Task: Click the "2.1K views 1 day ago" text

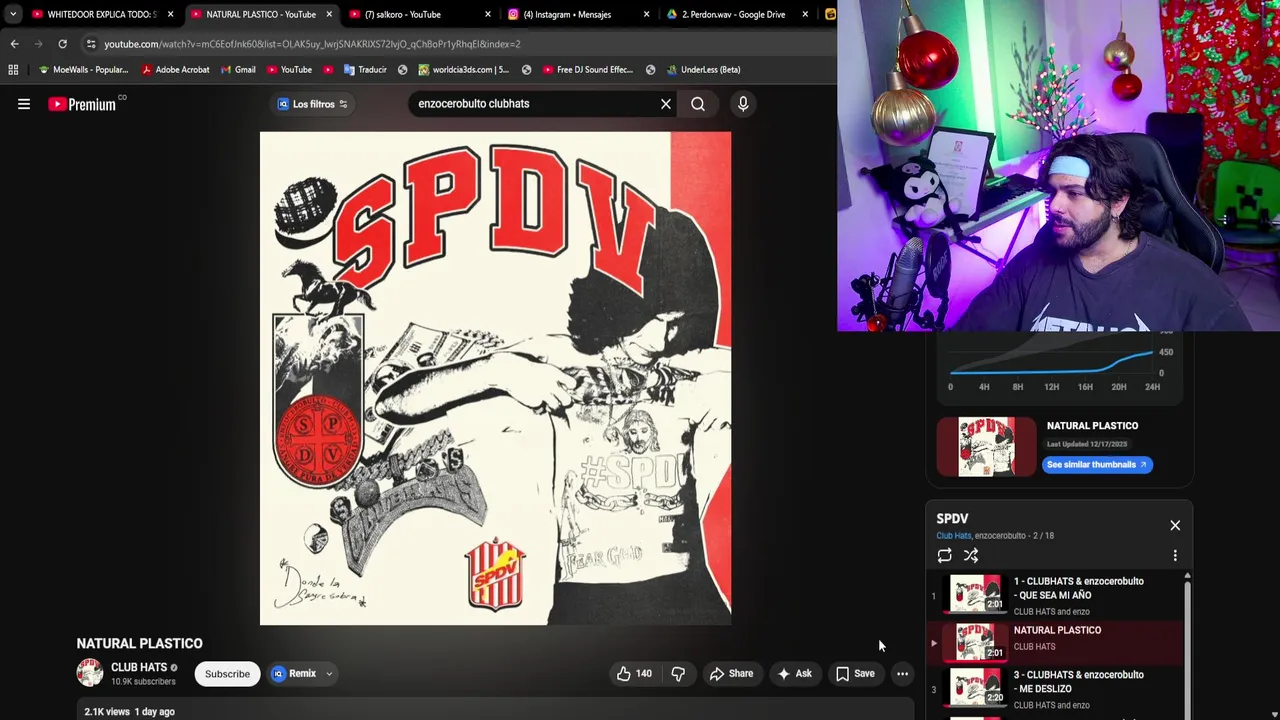Action: click(x=129, y=712)
